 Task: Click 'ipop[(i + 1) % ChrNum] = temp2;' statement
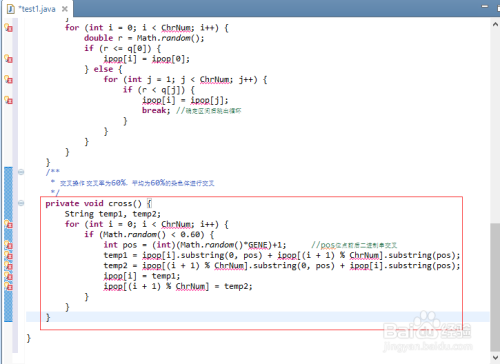(x=178, y=286)
